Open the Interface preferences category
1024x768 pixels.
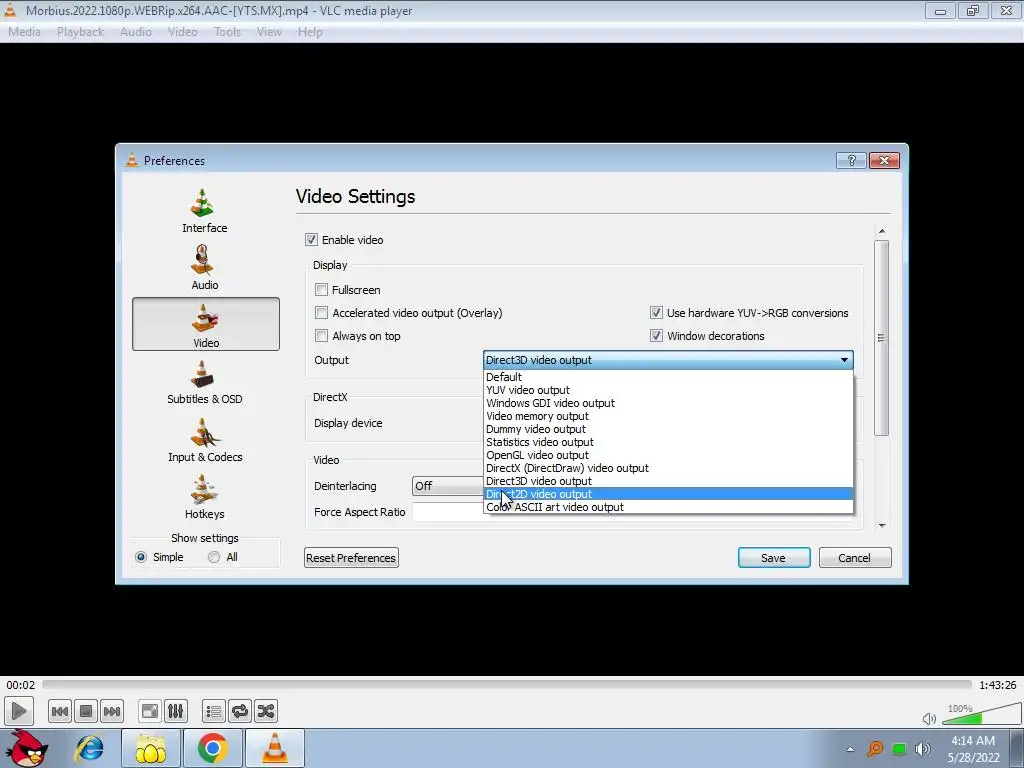[205, 210]
